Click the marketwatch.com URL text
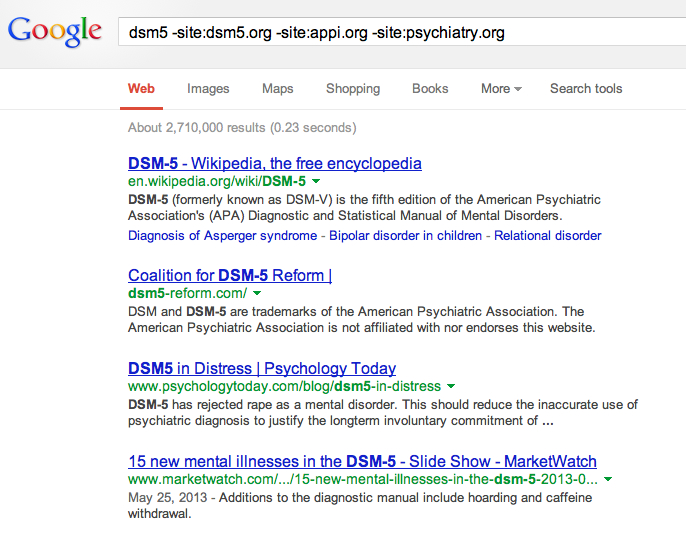 tap(363, 479)
